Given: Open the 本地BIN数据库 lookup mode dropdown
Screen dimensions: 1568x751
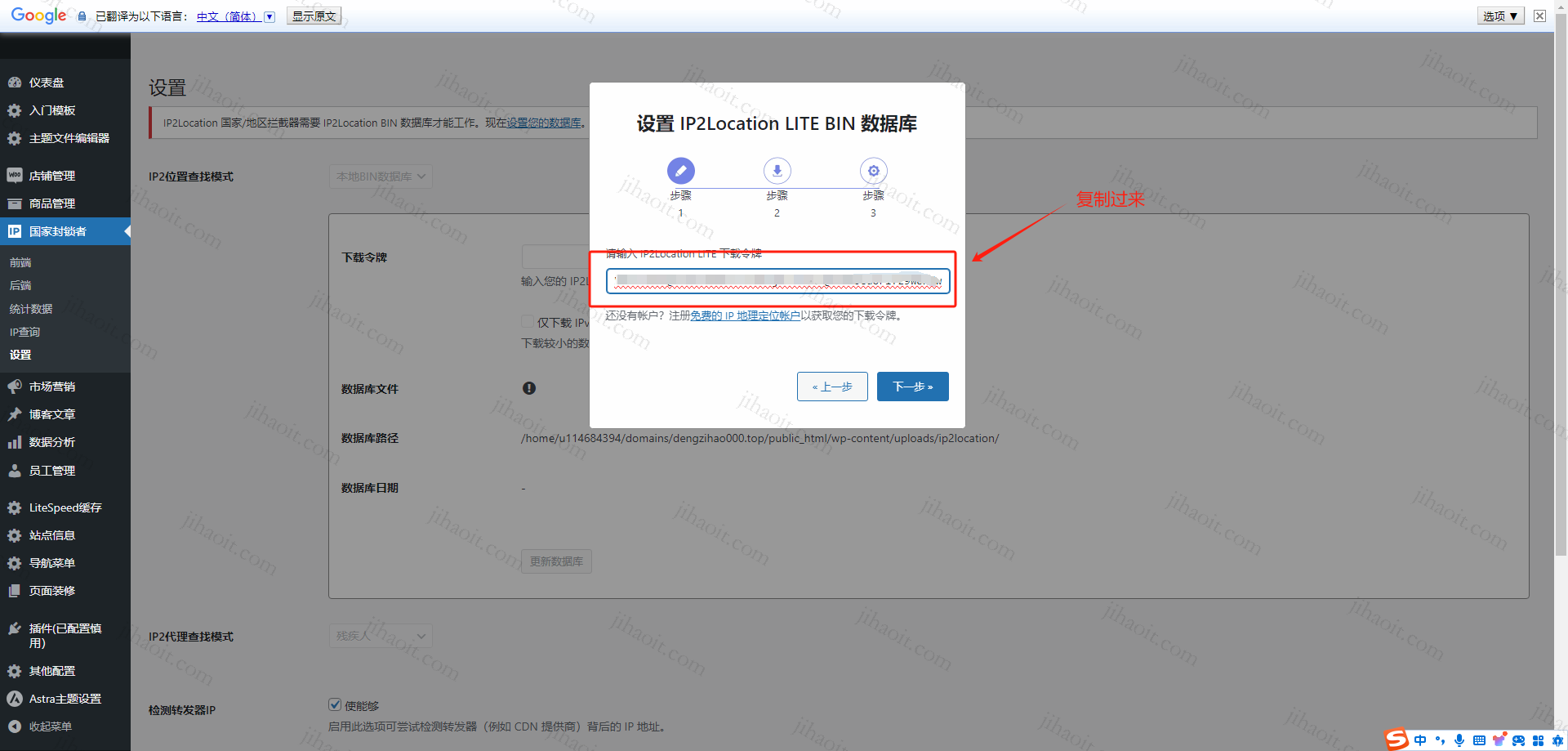Looking at the screenshot, I should (381, 177).
